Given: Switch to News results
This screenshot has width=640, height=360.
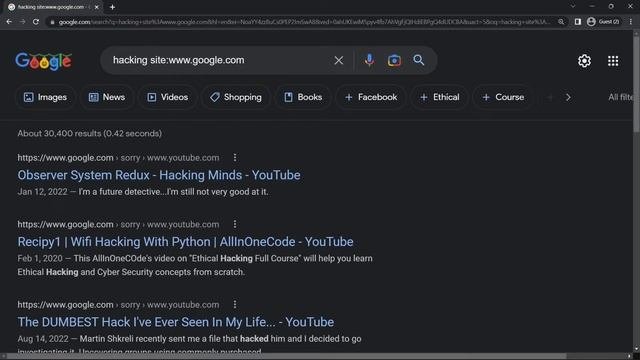Looking at the screenshot, I should coord(107,97).
